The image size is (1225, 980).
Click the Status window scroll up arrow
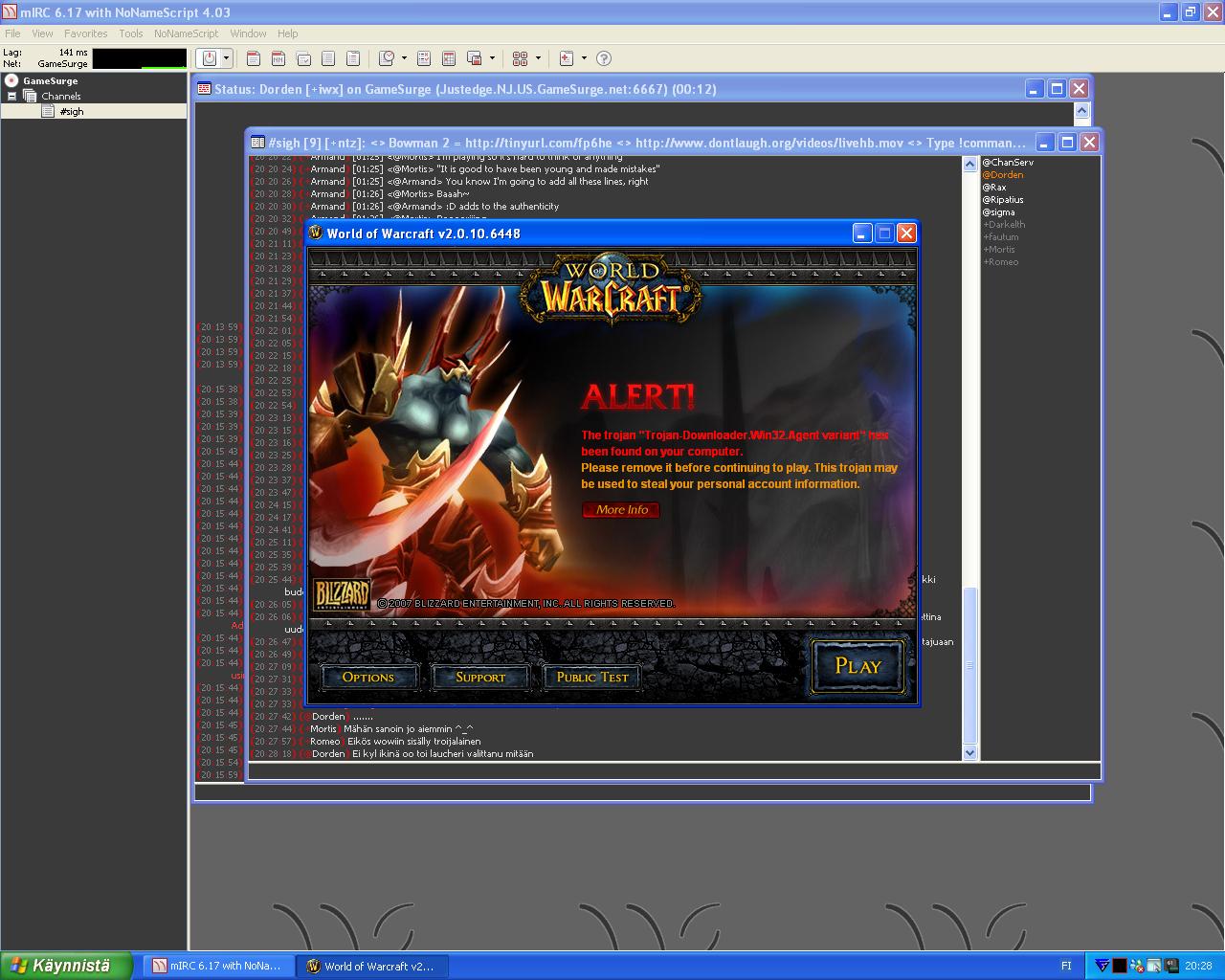1082,111
